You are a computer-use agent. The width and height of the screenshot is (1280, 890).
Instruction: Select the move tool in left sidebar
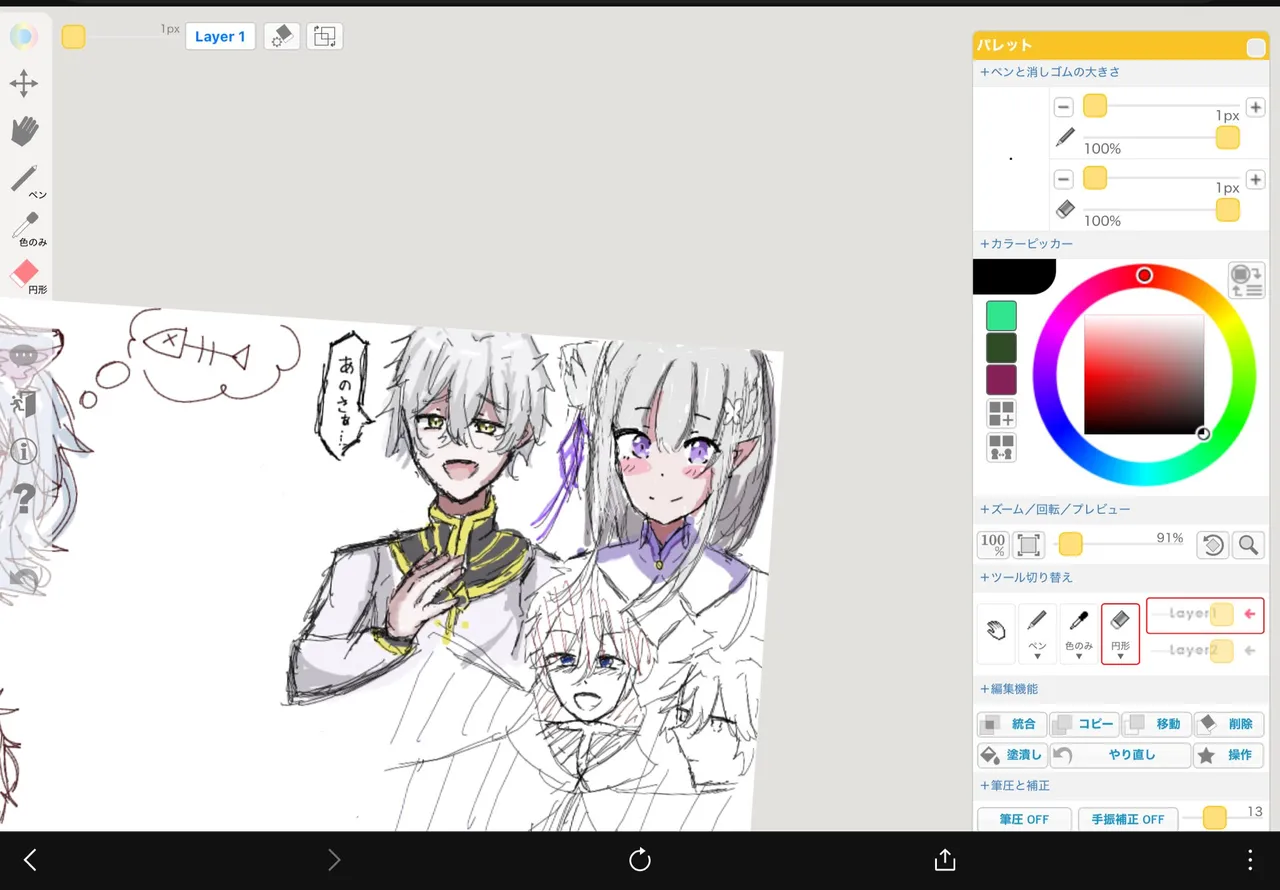24,84
